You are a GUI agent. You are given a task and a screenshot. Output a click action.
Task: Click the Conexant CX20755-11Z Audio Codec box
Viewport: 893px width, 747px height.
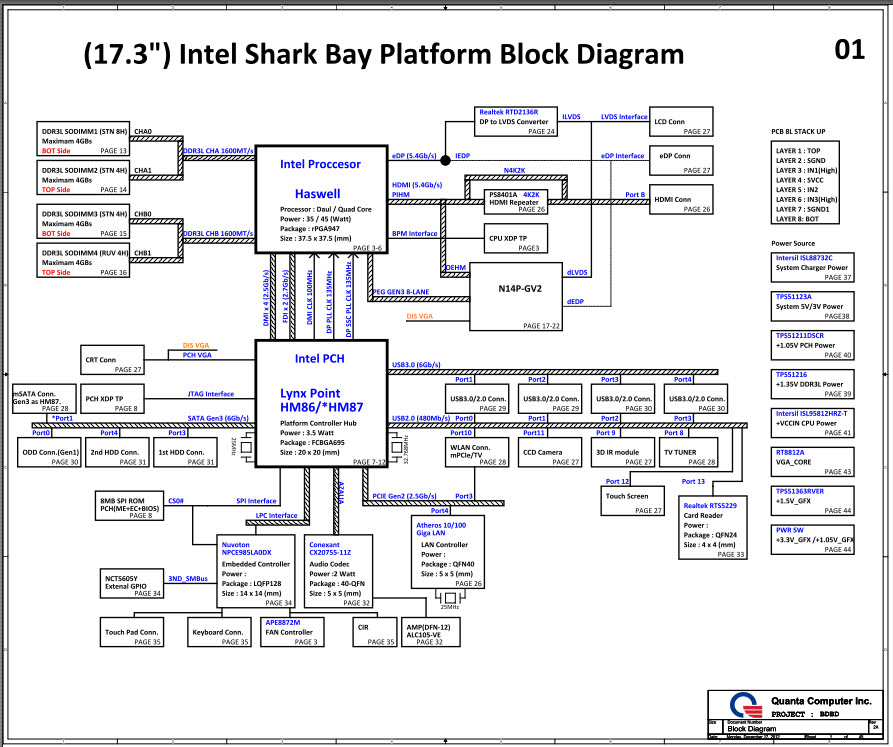[339, 572]
